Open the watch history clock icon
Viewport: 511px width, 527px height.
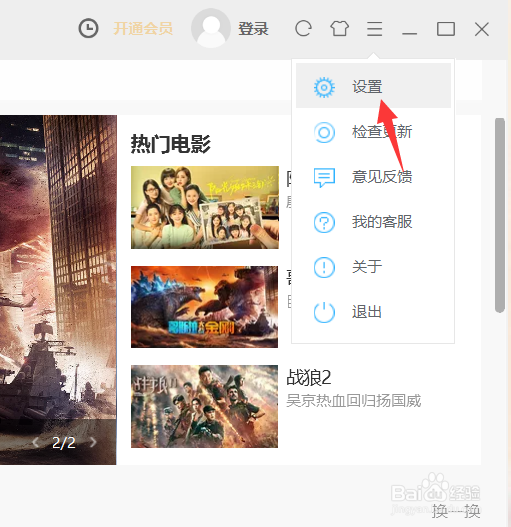[x=88, y=28]
